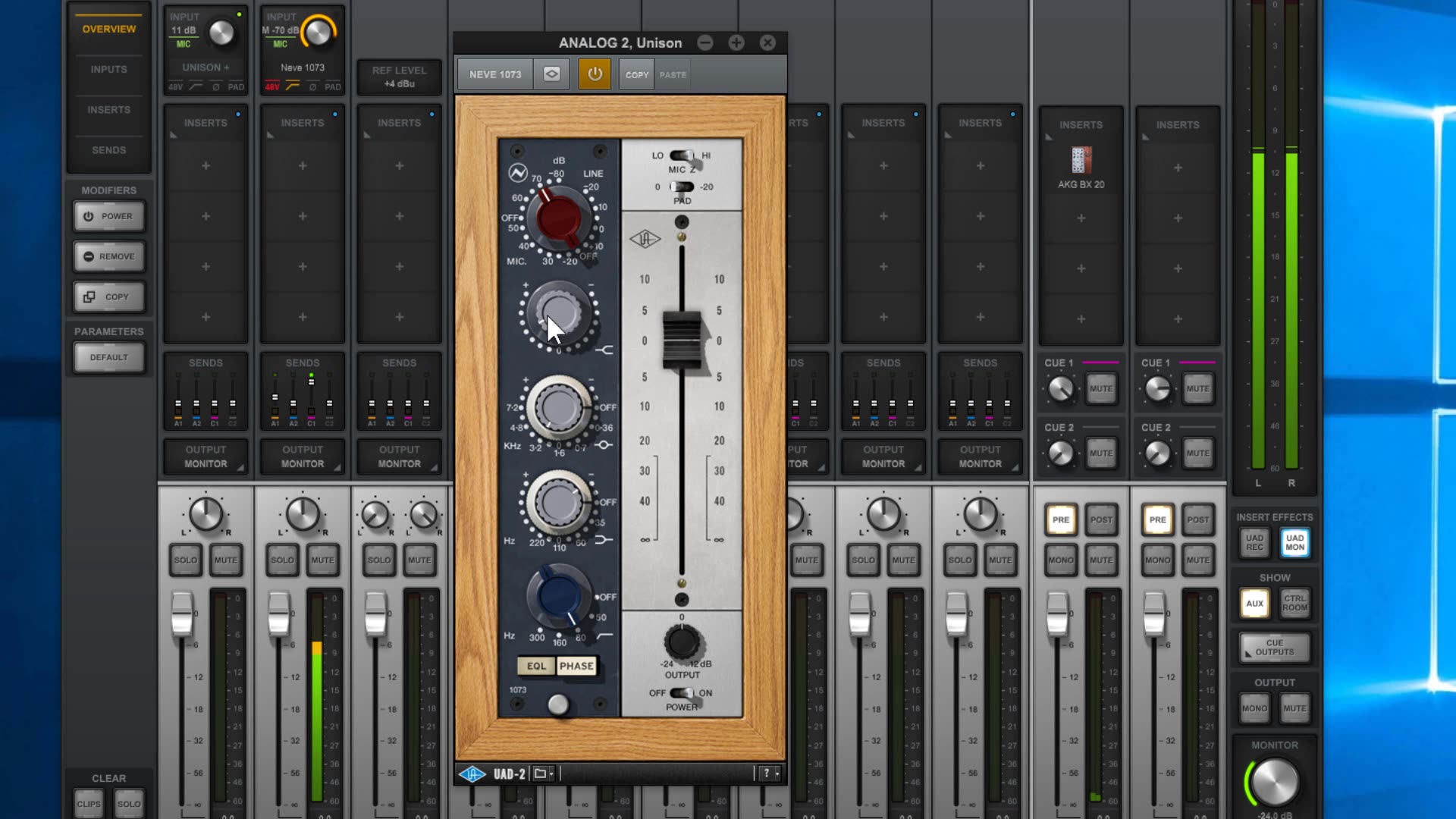This screenshot has height=819, width=1456.
Task: Toggle the plugin power icon in toolbar
Action: pos(595,74)
